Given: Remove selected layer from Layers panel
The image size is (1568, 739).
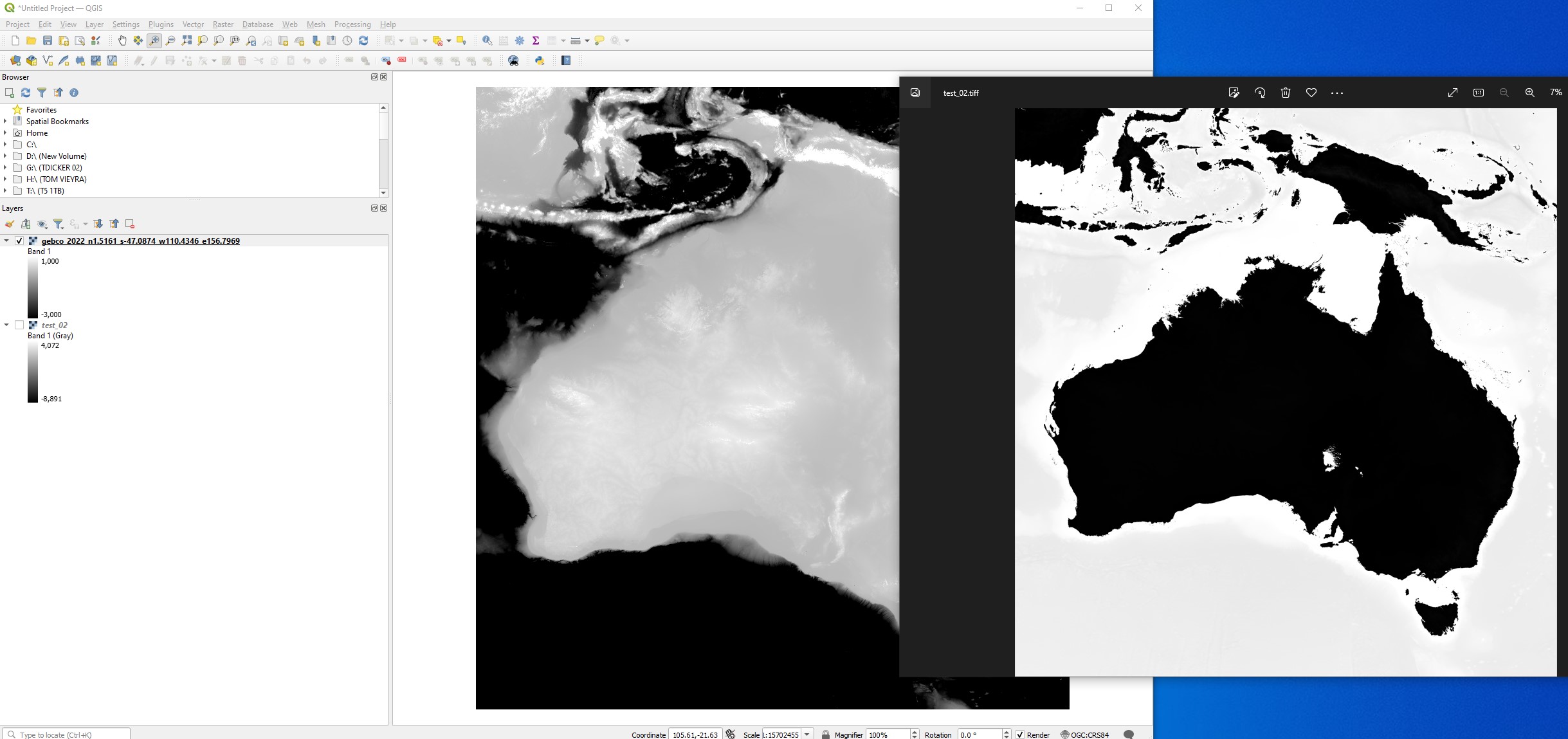Looking at the screenshot, I should coord(130,224).
